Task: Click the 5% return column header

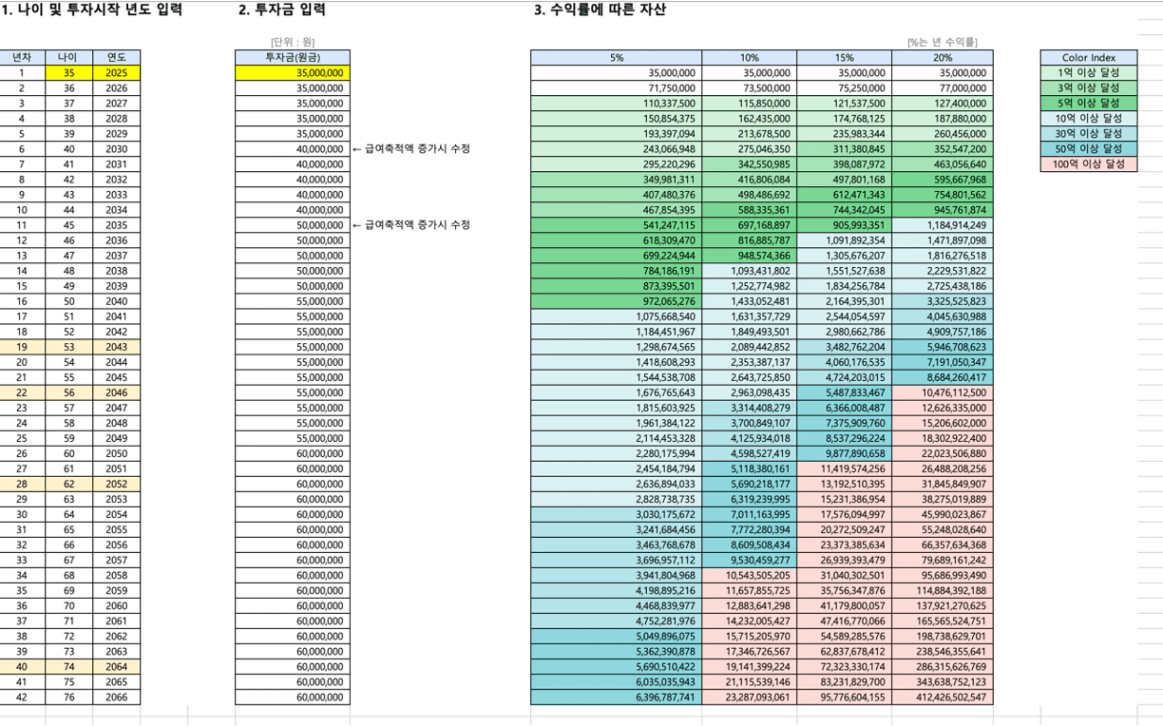Action: (616, 57)
